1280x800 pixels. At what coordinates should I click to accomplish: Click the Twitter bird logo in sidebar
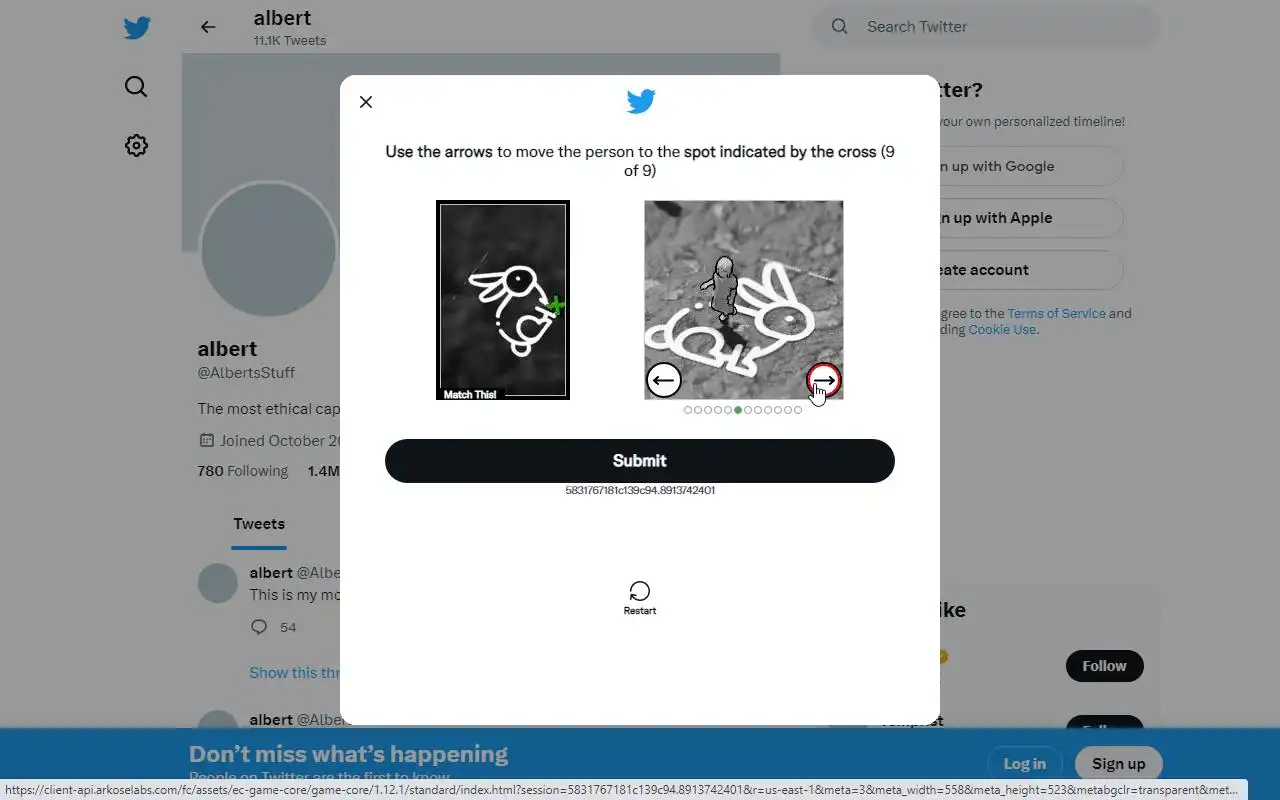point(137,28)
